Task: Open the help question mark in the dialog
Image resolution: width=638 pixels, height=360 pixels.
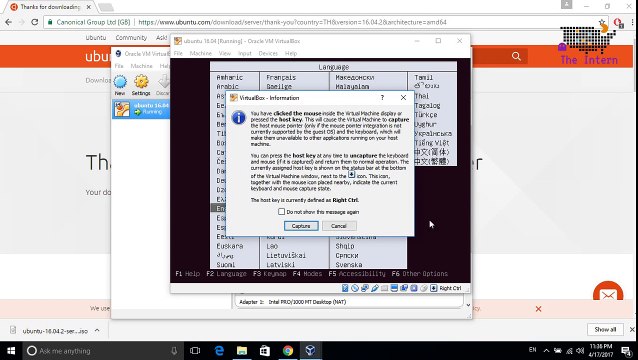Action: pos(382,98)
